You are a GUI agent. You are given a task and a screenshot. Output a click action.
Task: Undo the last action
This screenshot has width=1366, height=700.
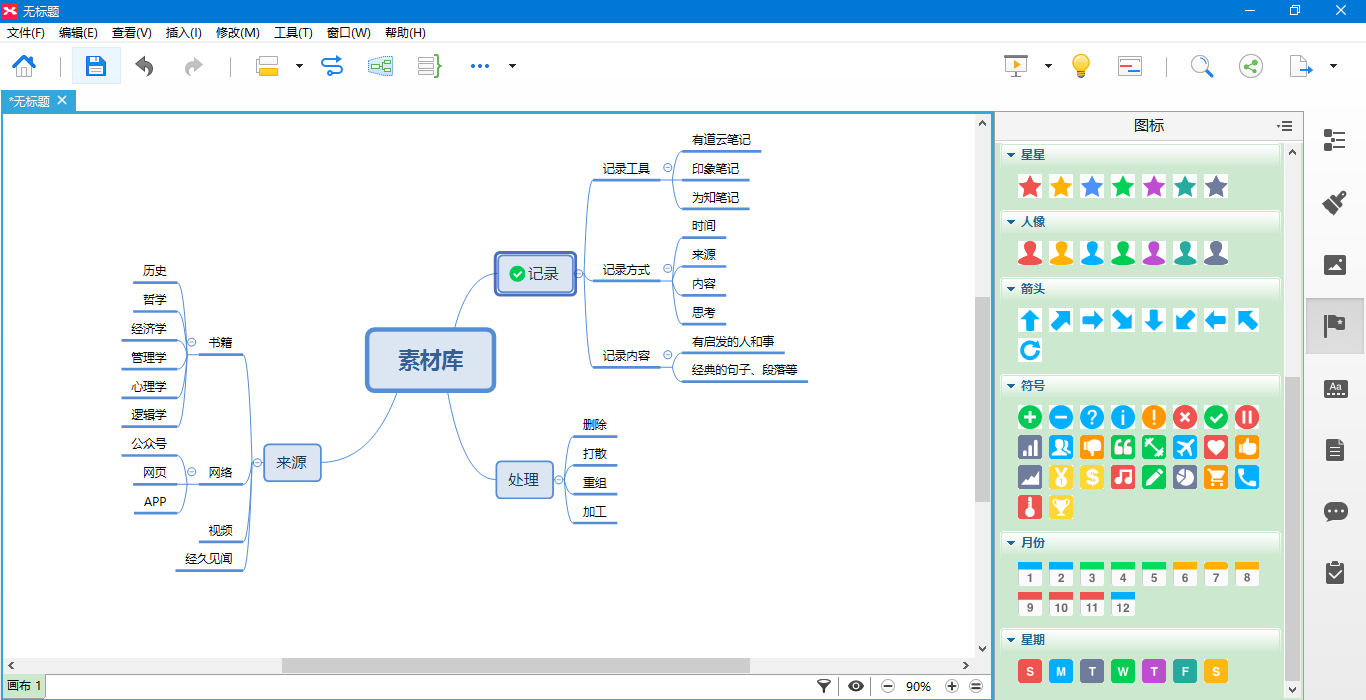[x=145, y=66]
